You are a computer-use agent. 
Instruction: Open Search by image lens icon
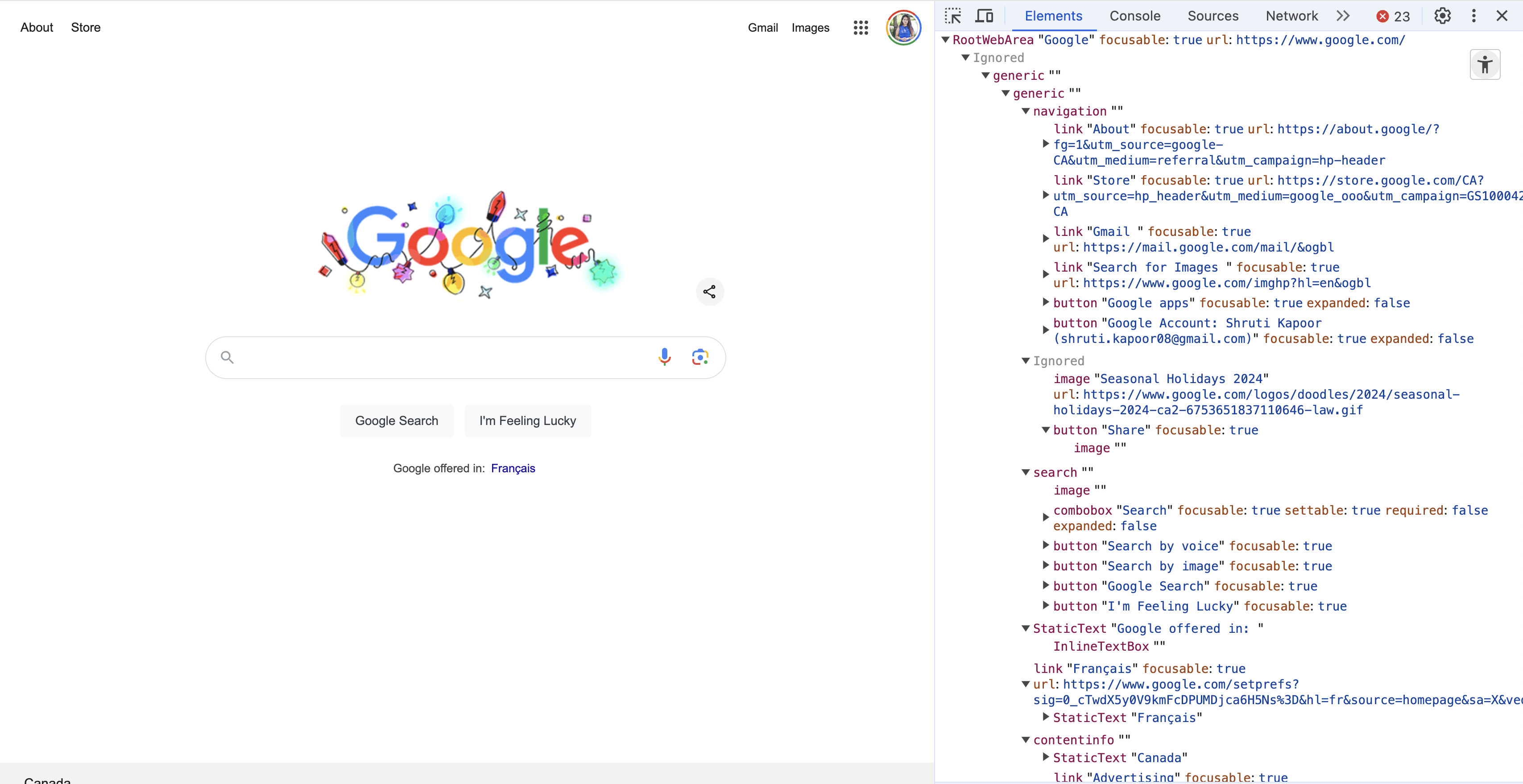pyautogui.click(x=700, y=357)
